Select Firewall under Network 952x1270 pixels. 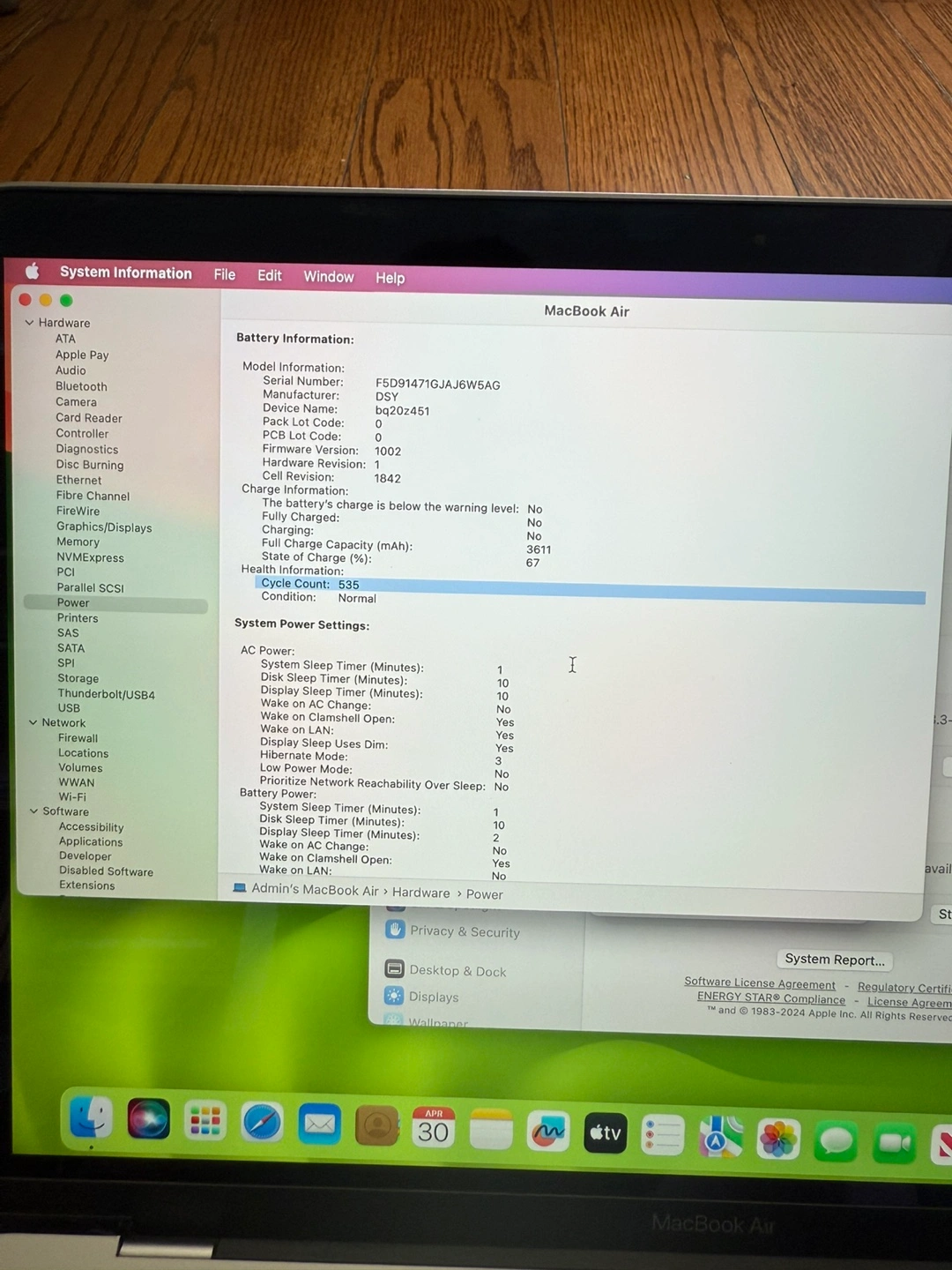[x=78, y=738]
